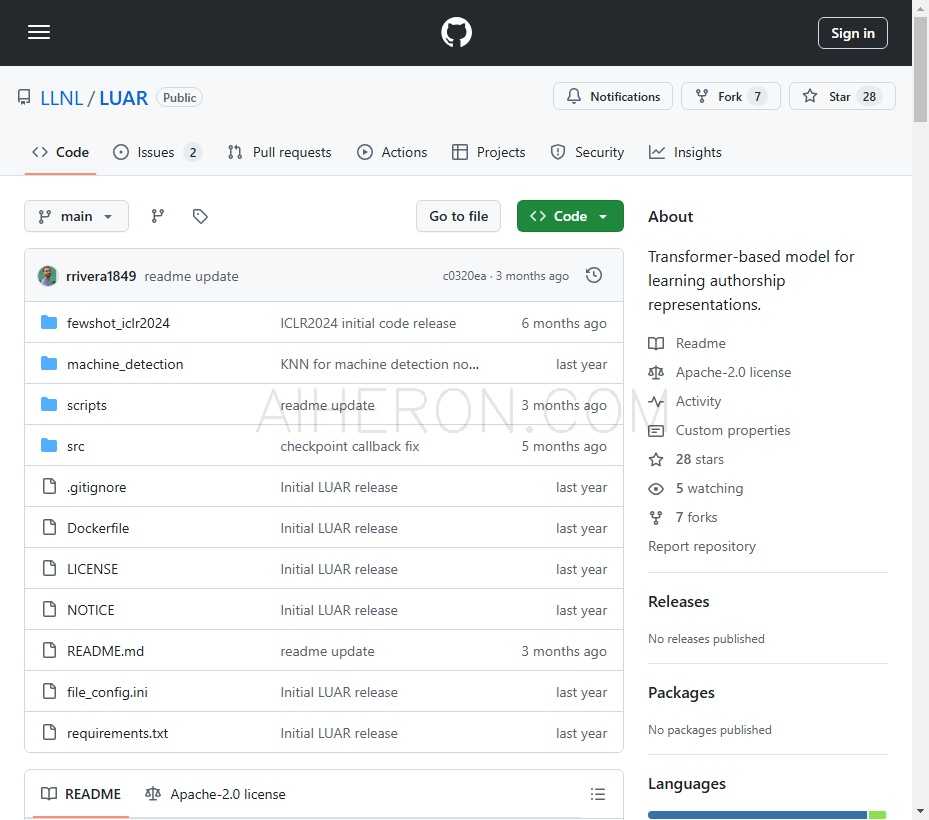Click the .gitignore file icon
Image resolution: width=929 pixels, height=820 pixels.
click(50, 486)
